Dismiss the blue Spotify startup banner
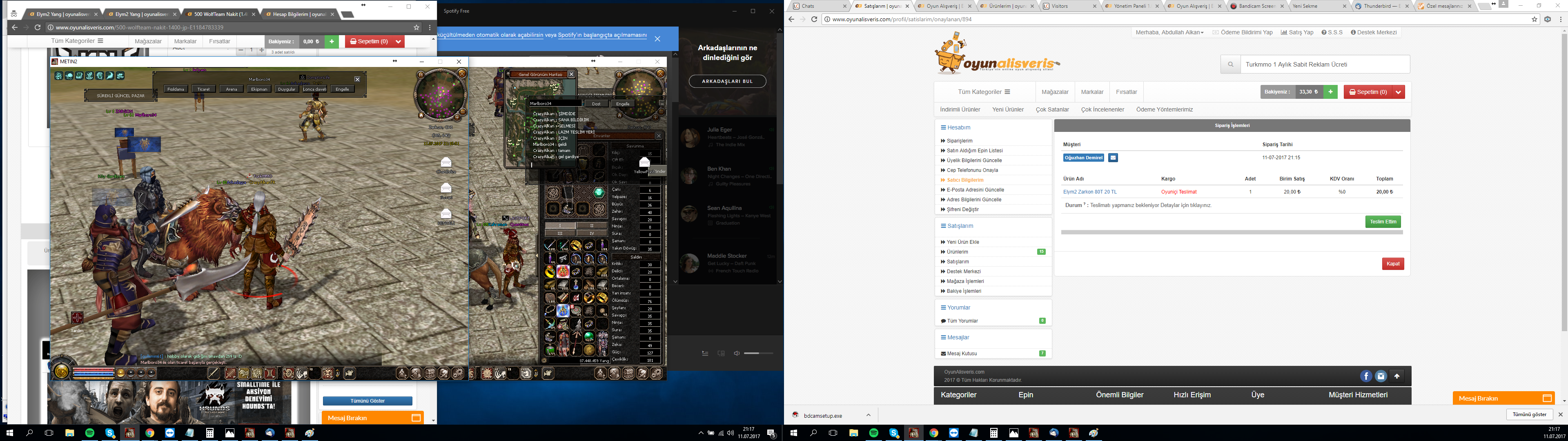The height and width of the screenshot is (441, 1568). pos(657,39)
